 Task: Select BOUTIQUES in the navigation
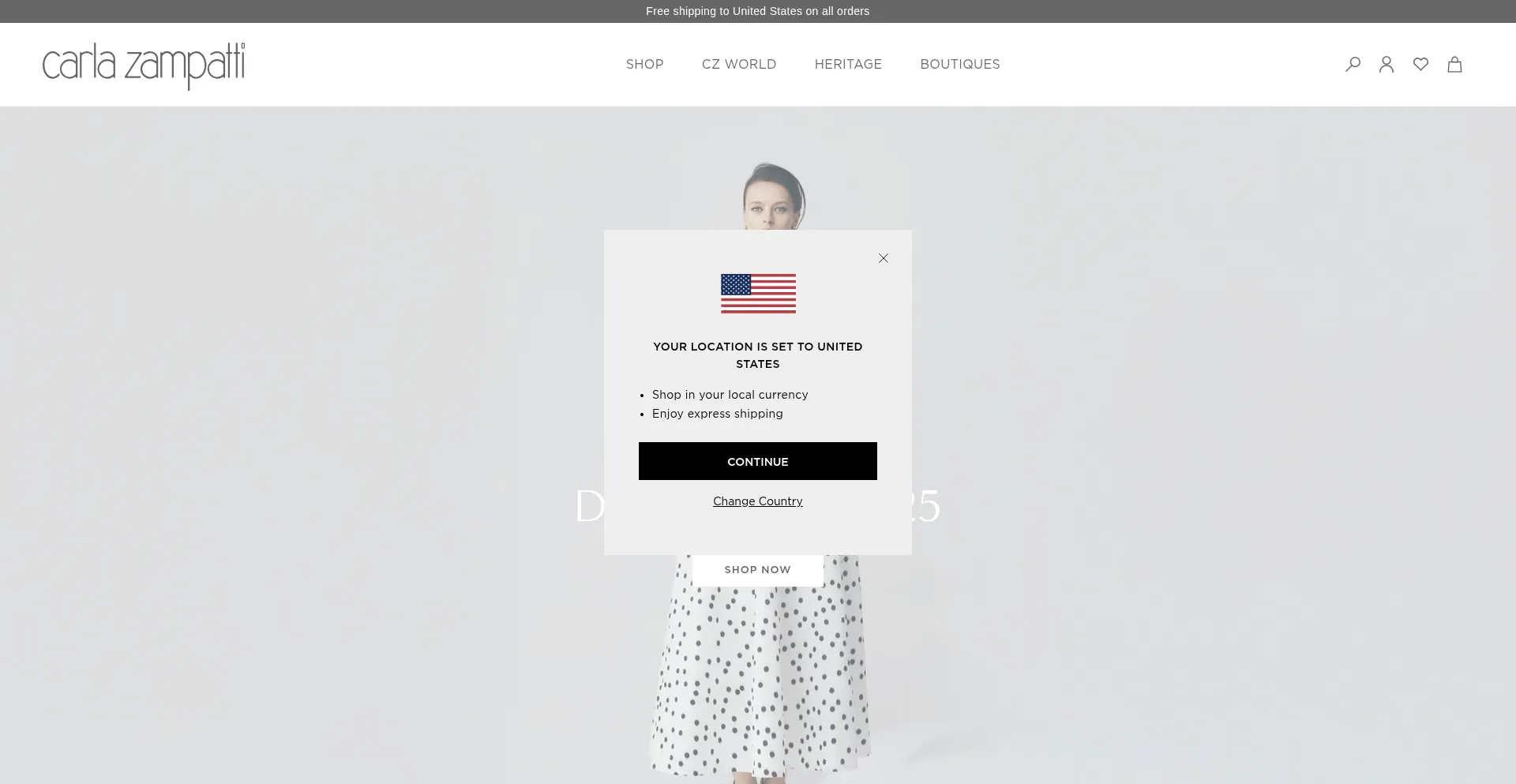[x=960, y=64]
